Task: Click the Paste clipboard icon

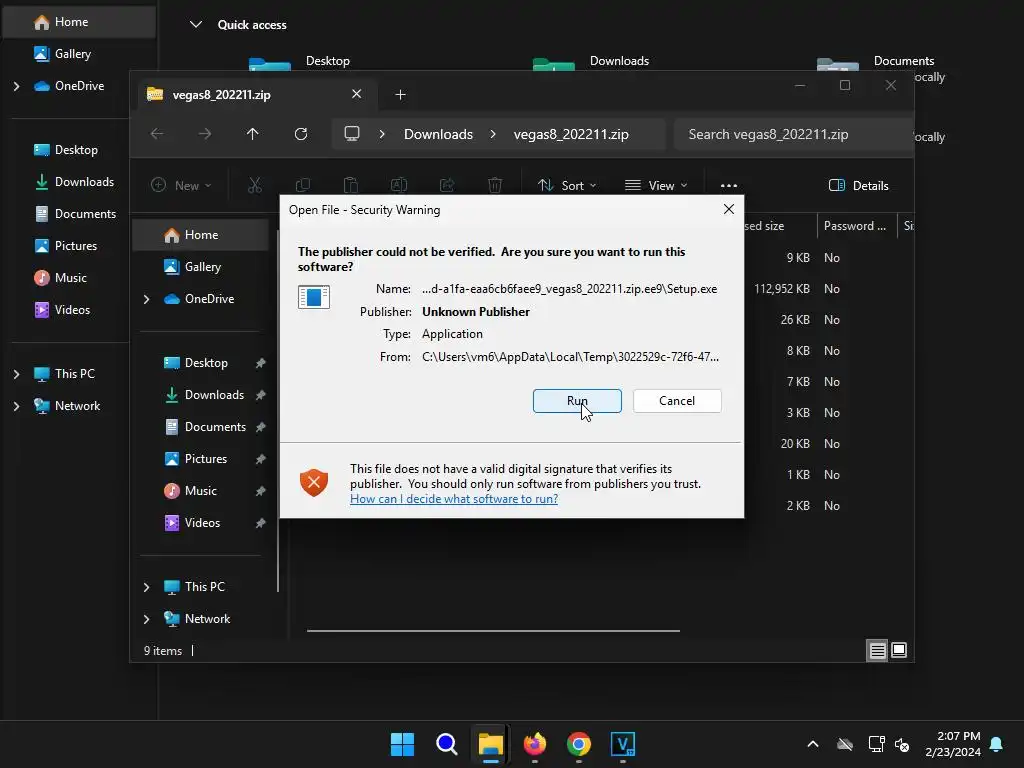Action: pyautogui.click(x=351, y=185)
